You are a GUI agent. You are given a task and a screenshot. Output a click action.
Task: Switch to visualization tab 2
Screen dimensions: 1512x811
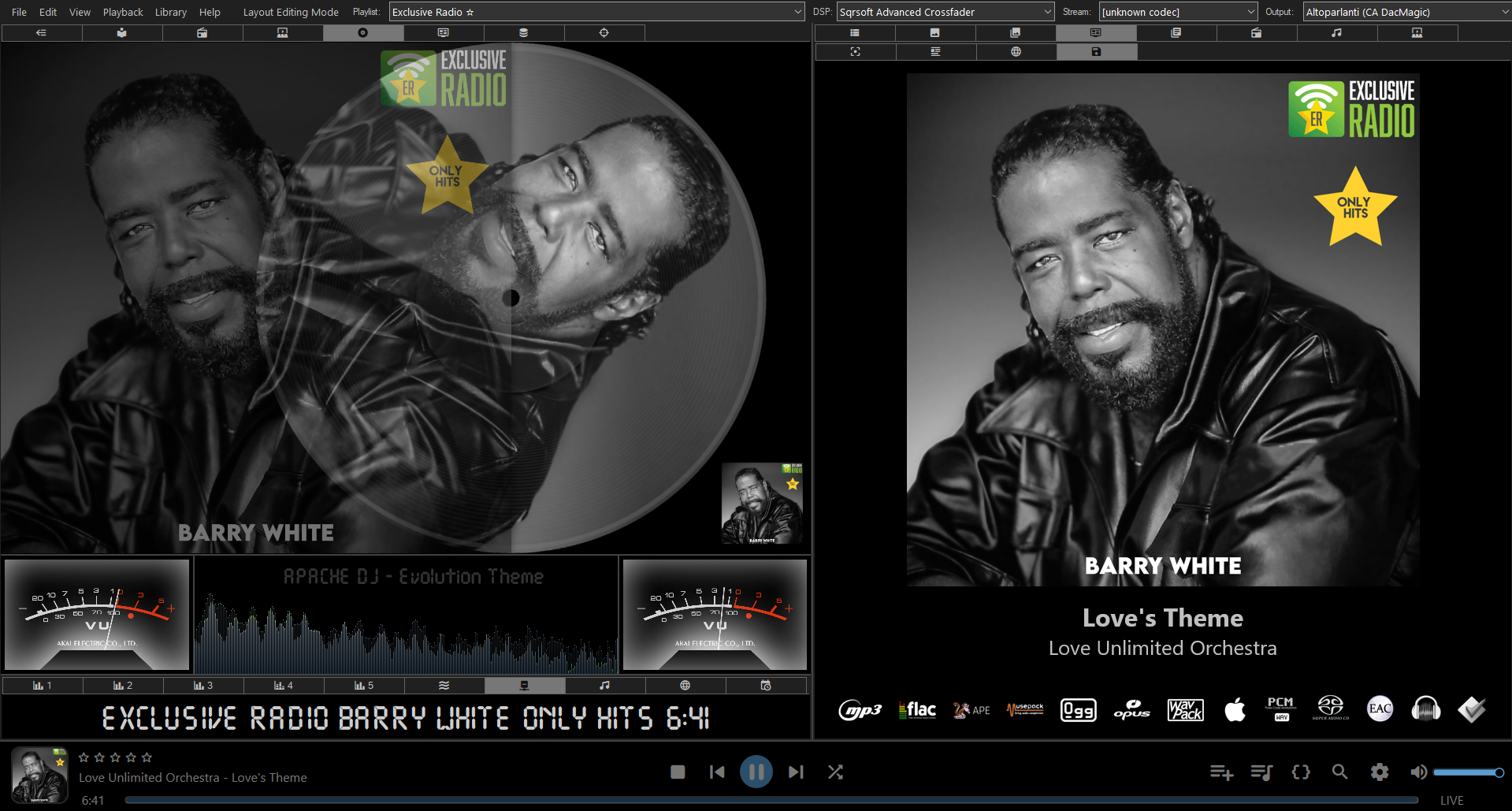(123, 686)
